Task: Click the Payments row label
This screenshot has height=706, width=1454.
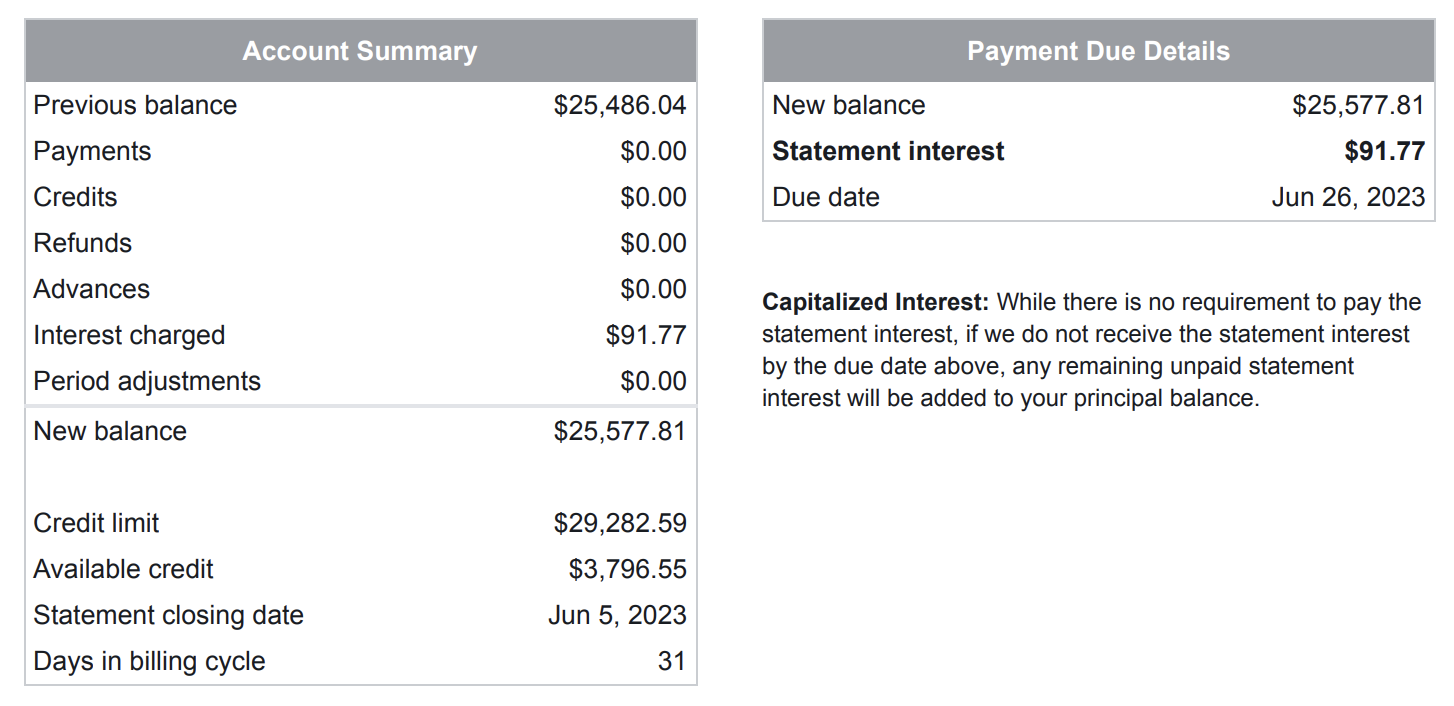Action: coord(92,151)
